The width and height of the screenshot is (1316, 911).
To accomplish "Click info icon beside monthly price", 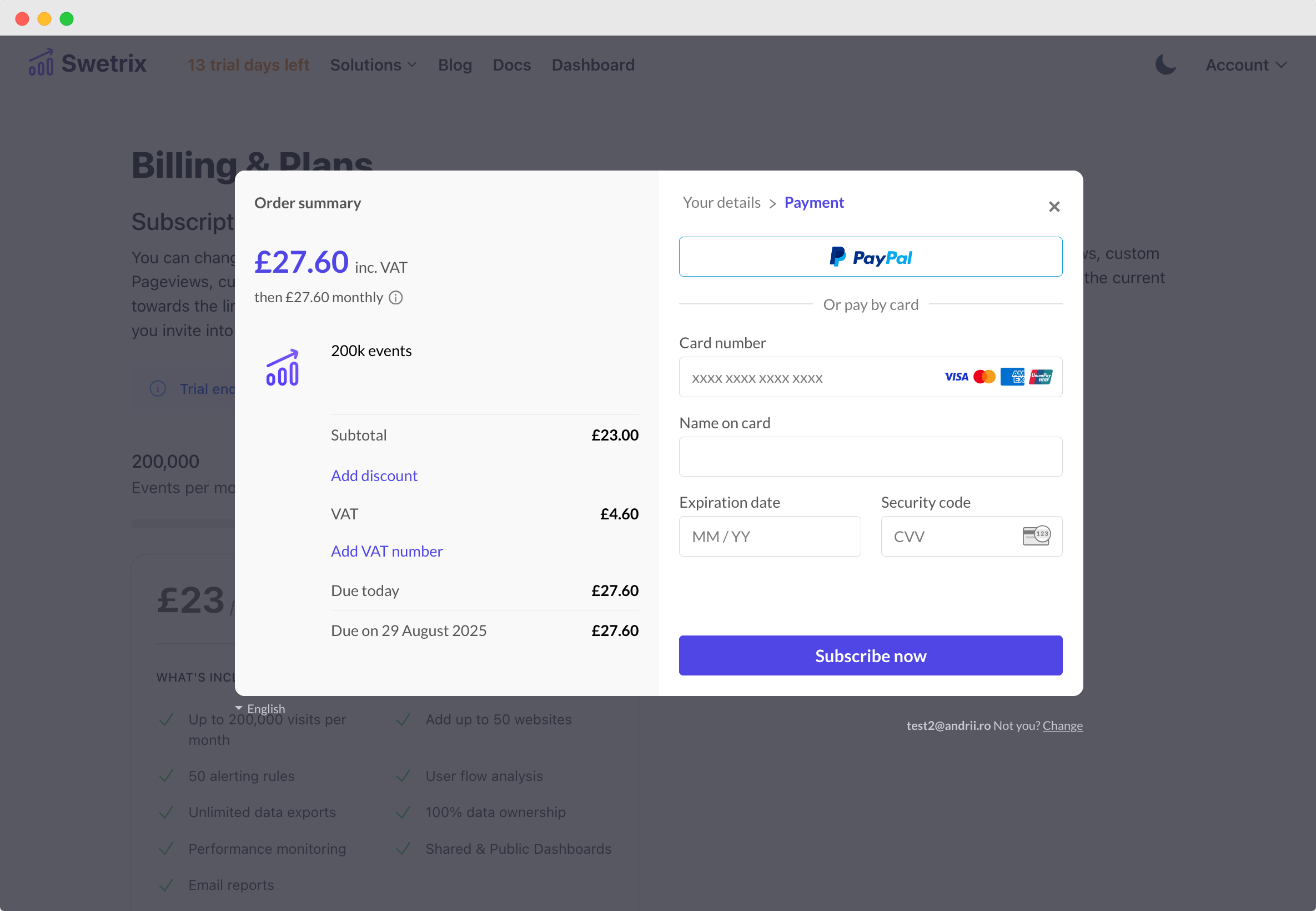I will coord(395,297).
